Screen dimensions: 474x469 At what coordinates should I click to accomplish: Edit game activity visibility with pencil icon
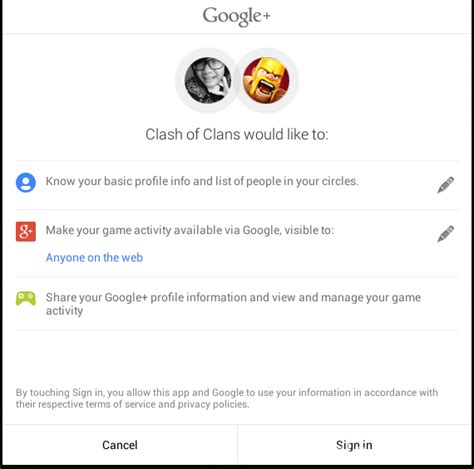tap(446, 234)
